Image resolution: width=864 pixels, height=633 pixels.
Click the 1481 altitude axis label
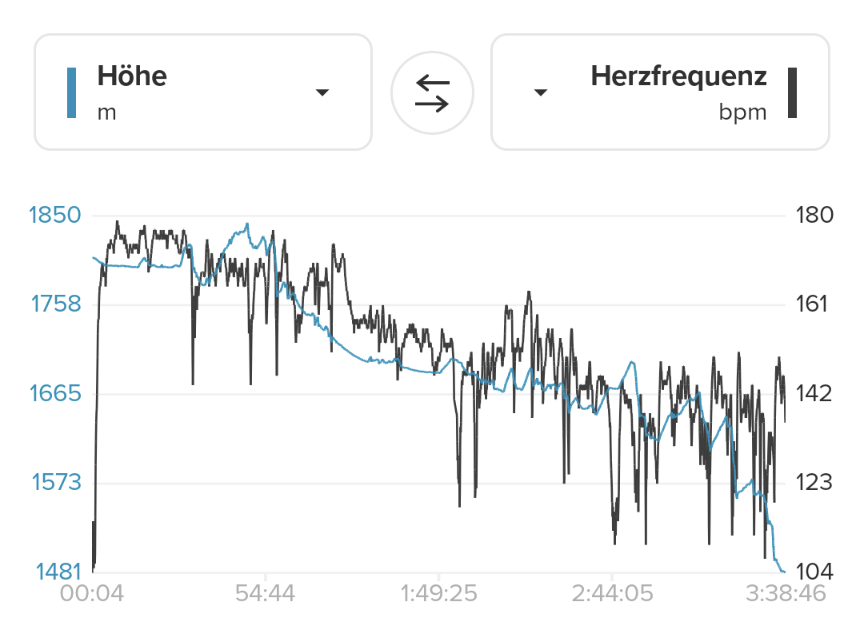click(x=59, y=572)
